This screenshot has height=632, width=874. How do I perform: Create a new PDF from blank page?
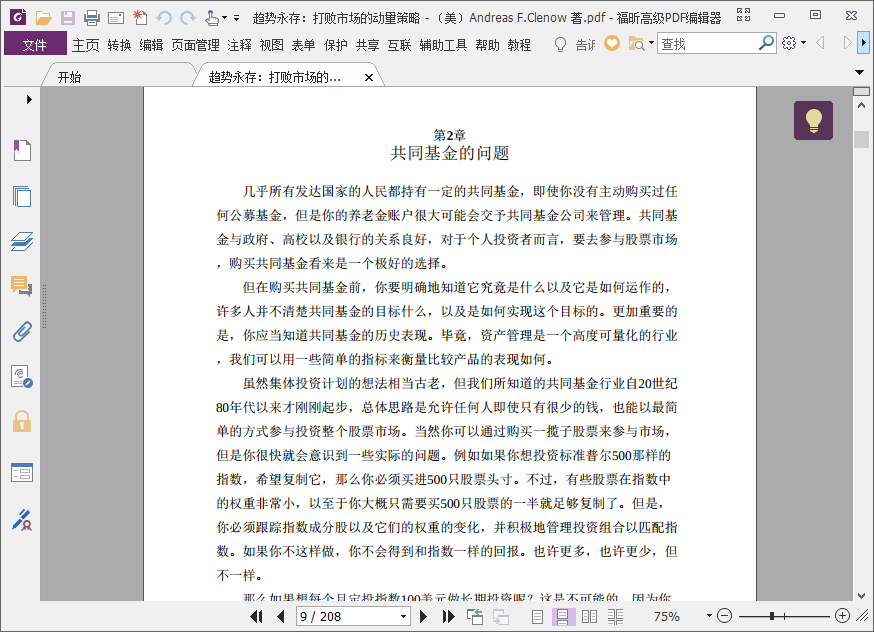(x=140, y=18)
